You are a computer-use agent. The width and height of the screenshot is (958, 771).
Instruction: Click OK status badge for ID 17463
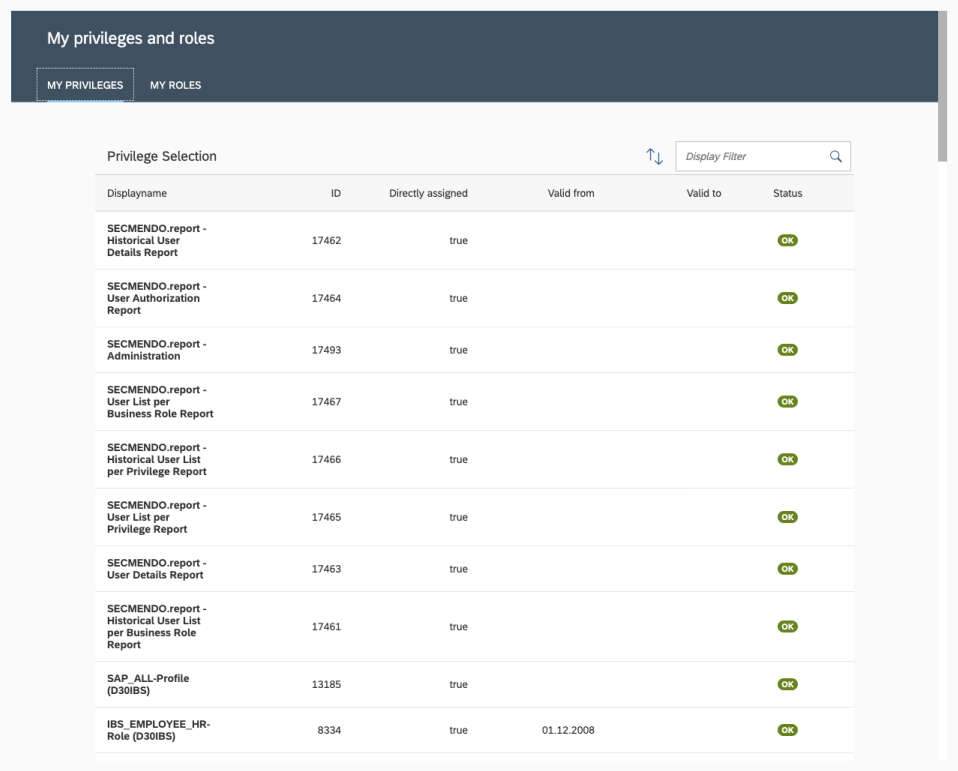pyautogui.click(x=787, y=568)
